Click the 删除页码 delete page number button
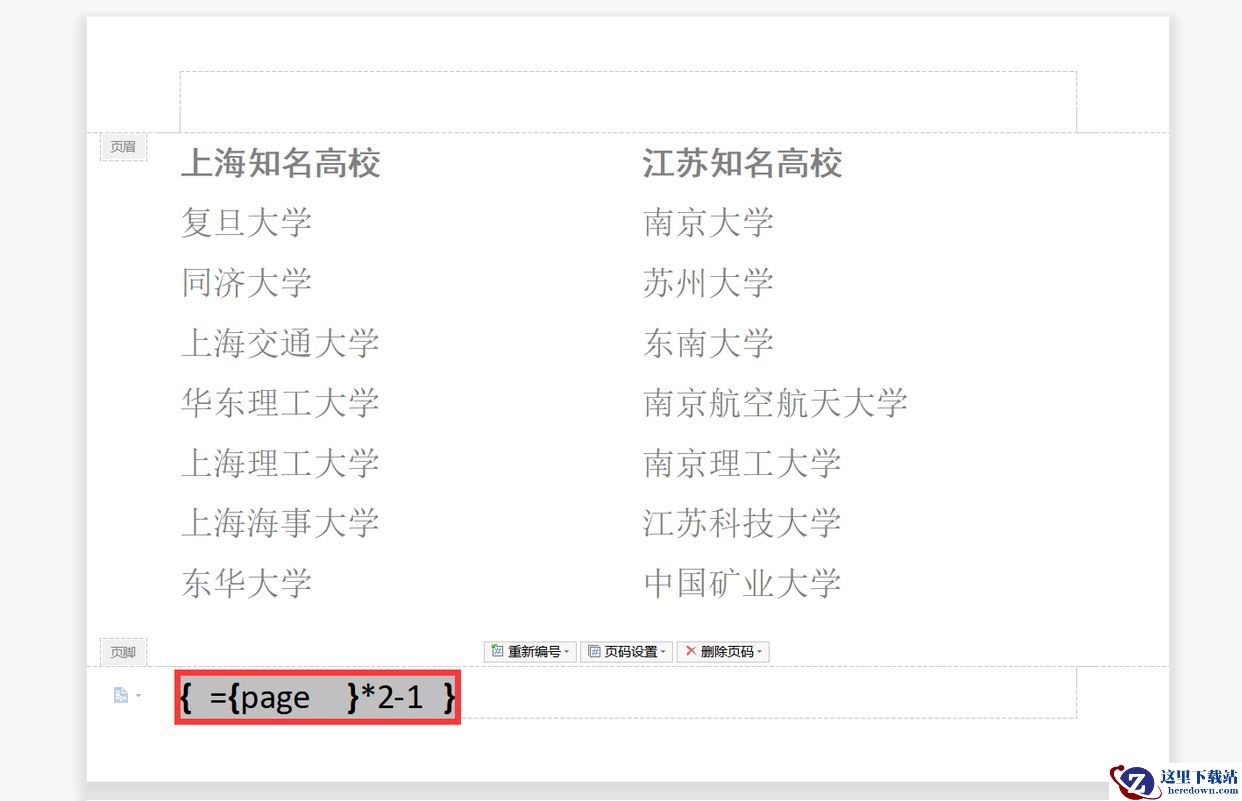Screen dimensions: 1242x801 pyautogui.click(x=724, y=652)
